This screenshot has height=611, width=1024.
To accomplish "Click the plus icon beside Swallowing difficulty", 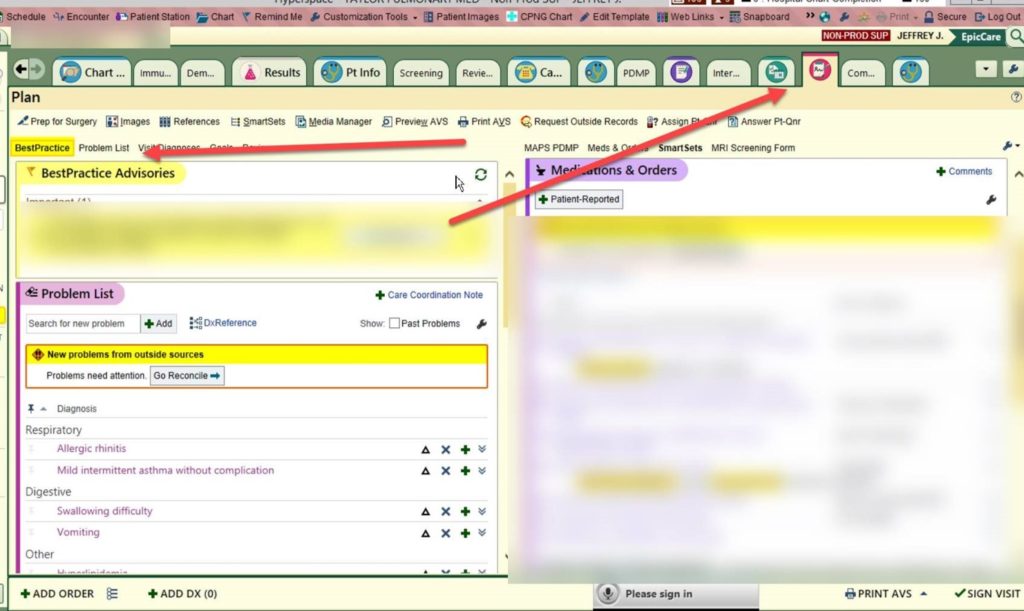I will coord(465,512).
